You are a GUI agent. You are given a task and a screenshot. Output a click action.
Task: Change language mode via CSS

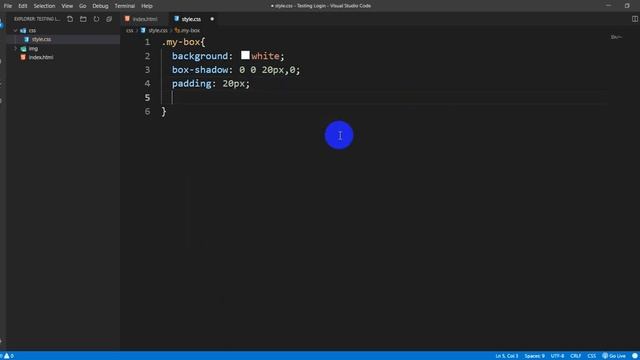point(591,356)
